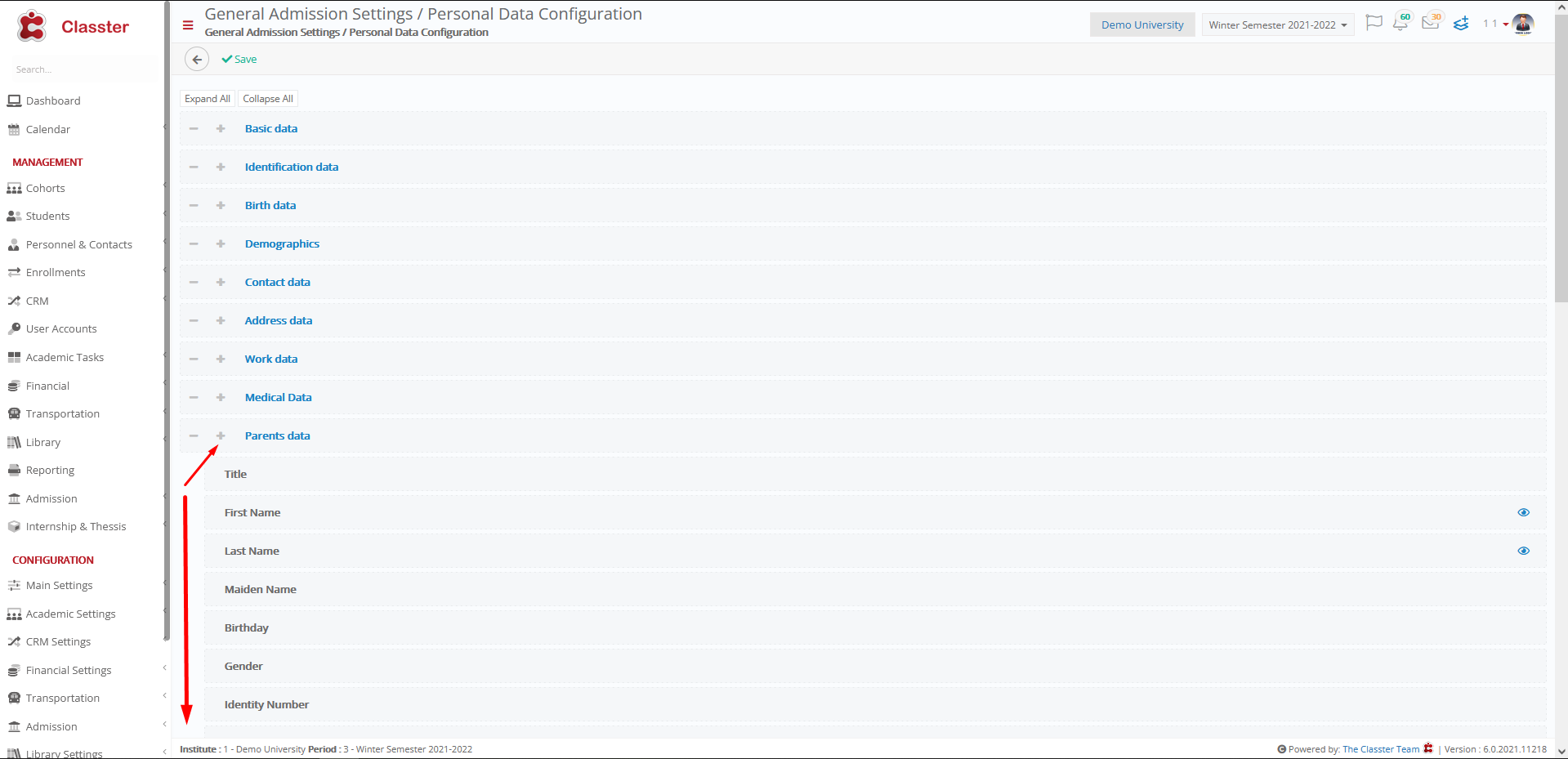
Task: Click in the sidebar Search field
Action: (x=82, y=69)
